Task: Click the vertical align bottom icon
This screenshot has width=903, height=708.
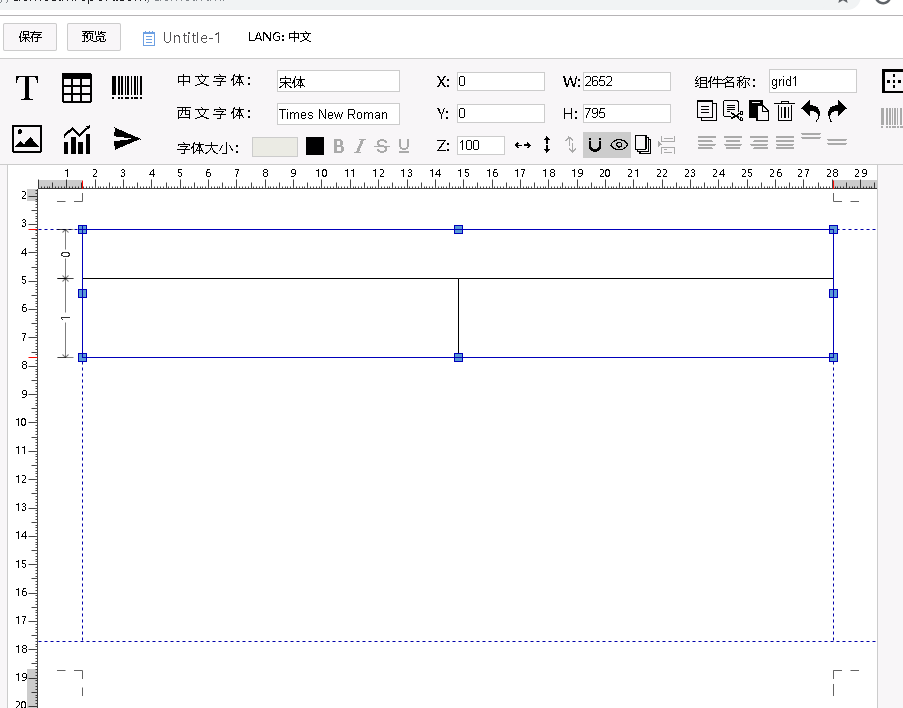Action: click(x=837, y=142)
